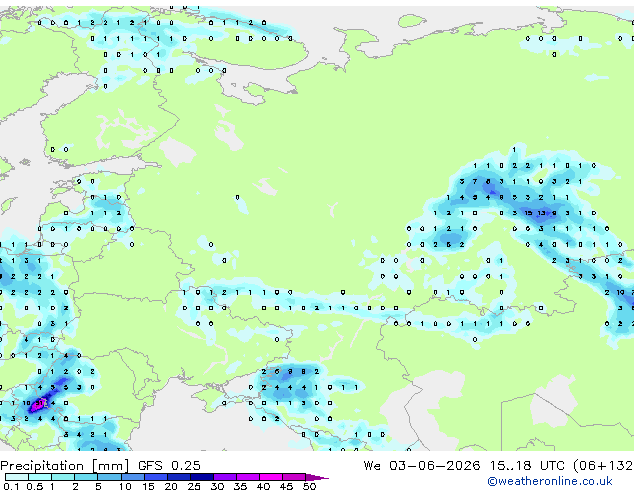Click the '0.1' legend scale label
Image resolution: width=634 pixels, height=490 pixels.
11,486
